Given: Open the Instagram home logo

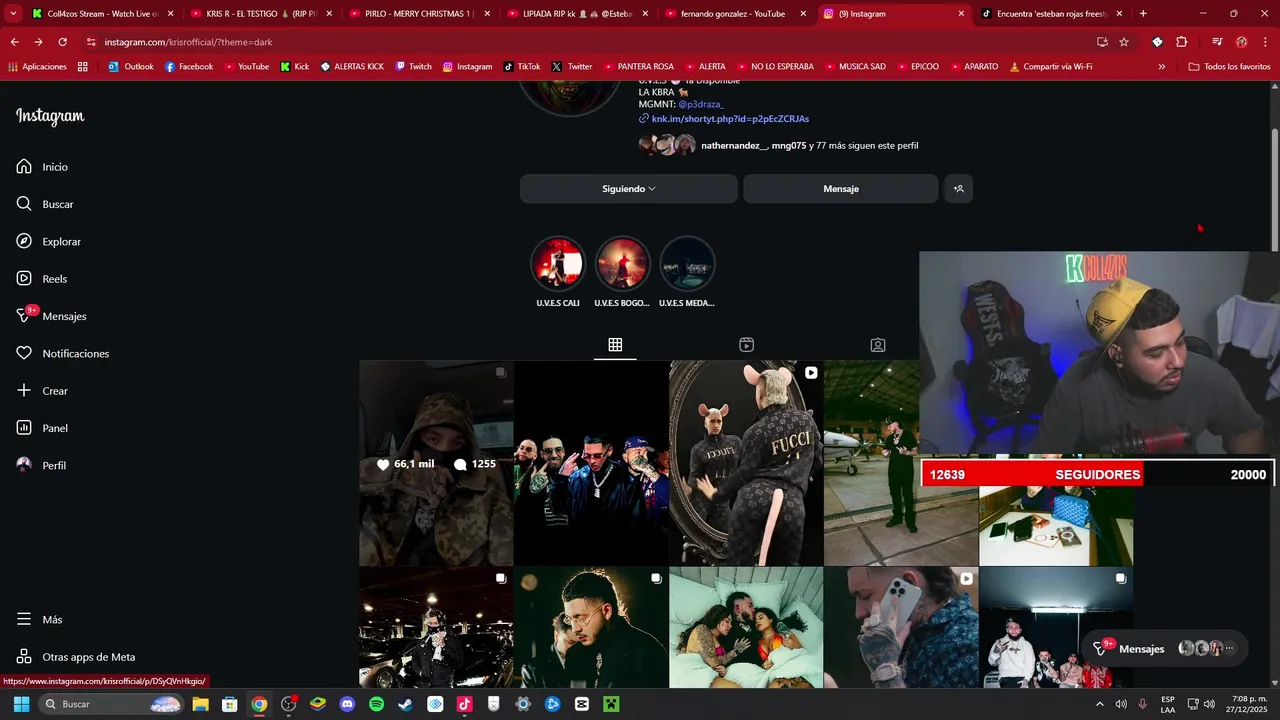Looking at the screenshot, I should click(50, 116).
